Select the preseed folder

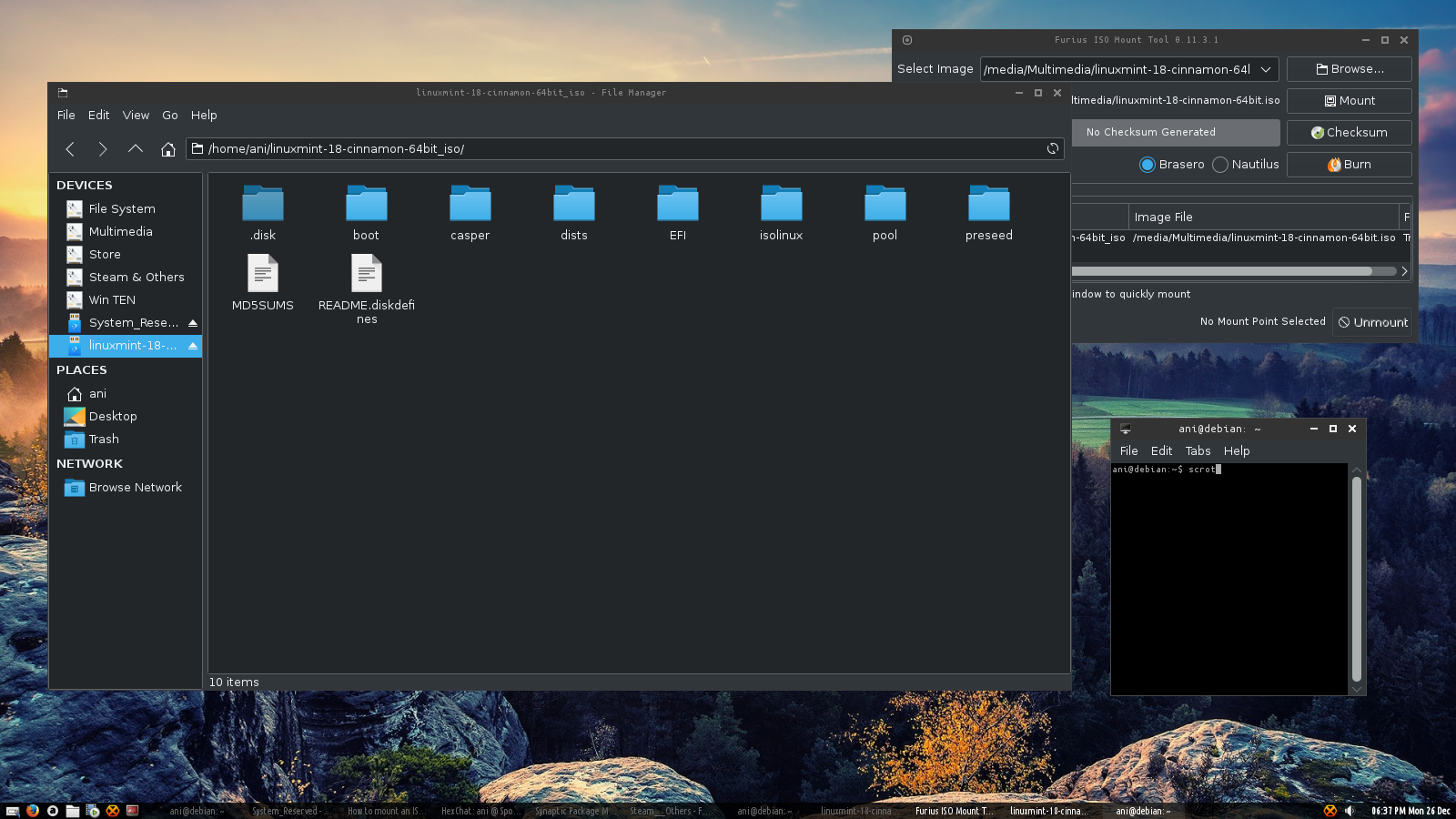point(989,214)
